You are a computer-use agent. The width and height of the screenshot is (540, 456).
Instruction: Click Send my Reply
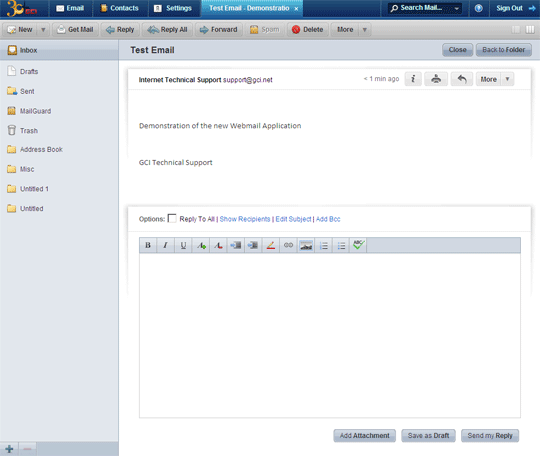490,436
